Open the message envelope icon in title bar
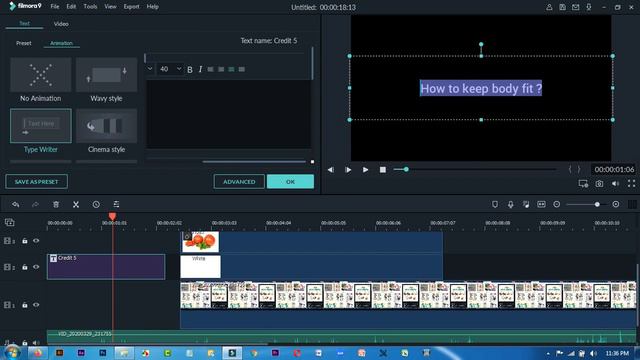The height and width of the screenshot is (360, 640). (576, 7)
